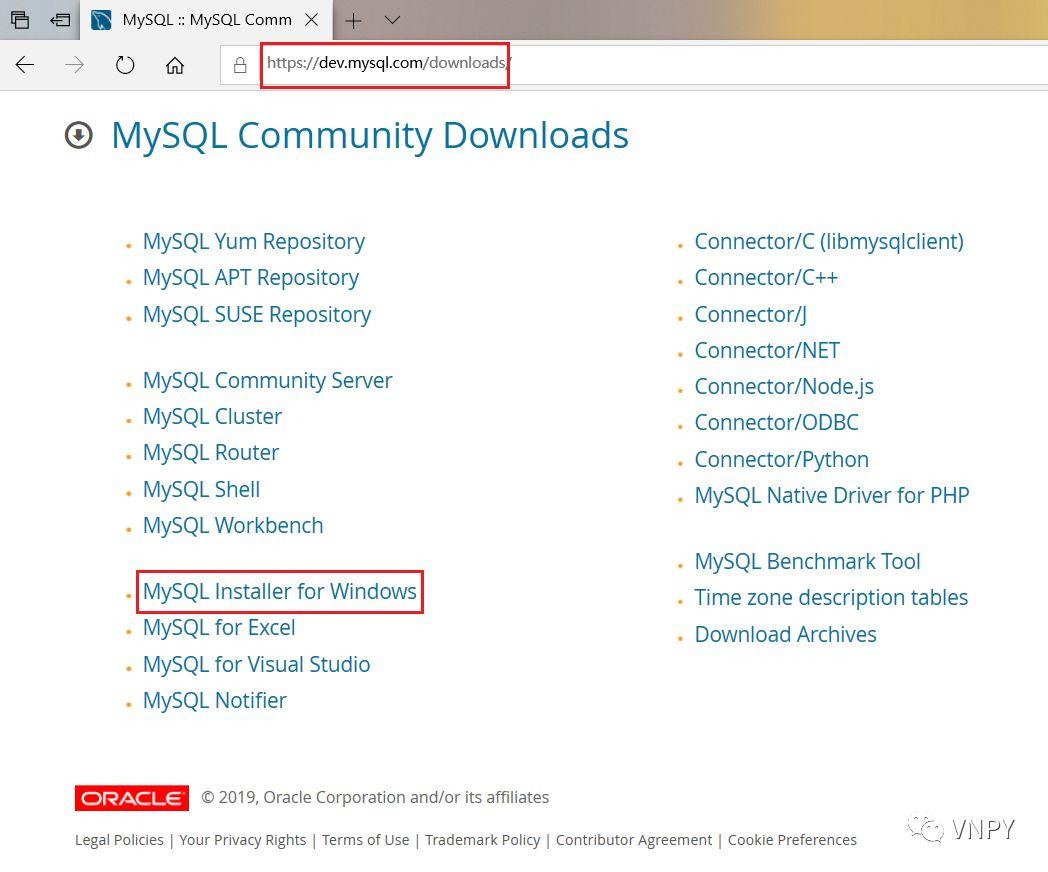Screen dimensions: 1048x872
Task: Open MySQL Router link
Action: click(211, 452)
